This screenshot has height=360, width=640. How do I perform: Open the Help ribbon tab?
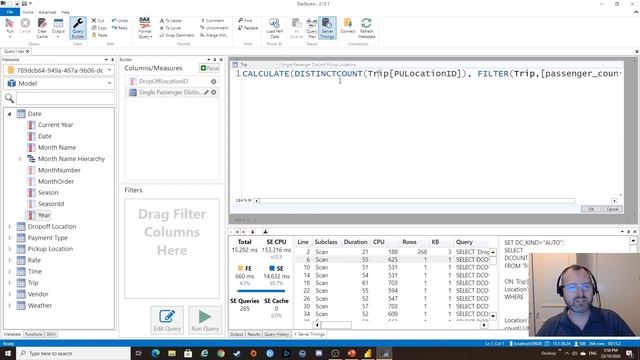click(x=65, y=12)
